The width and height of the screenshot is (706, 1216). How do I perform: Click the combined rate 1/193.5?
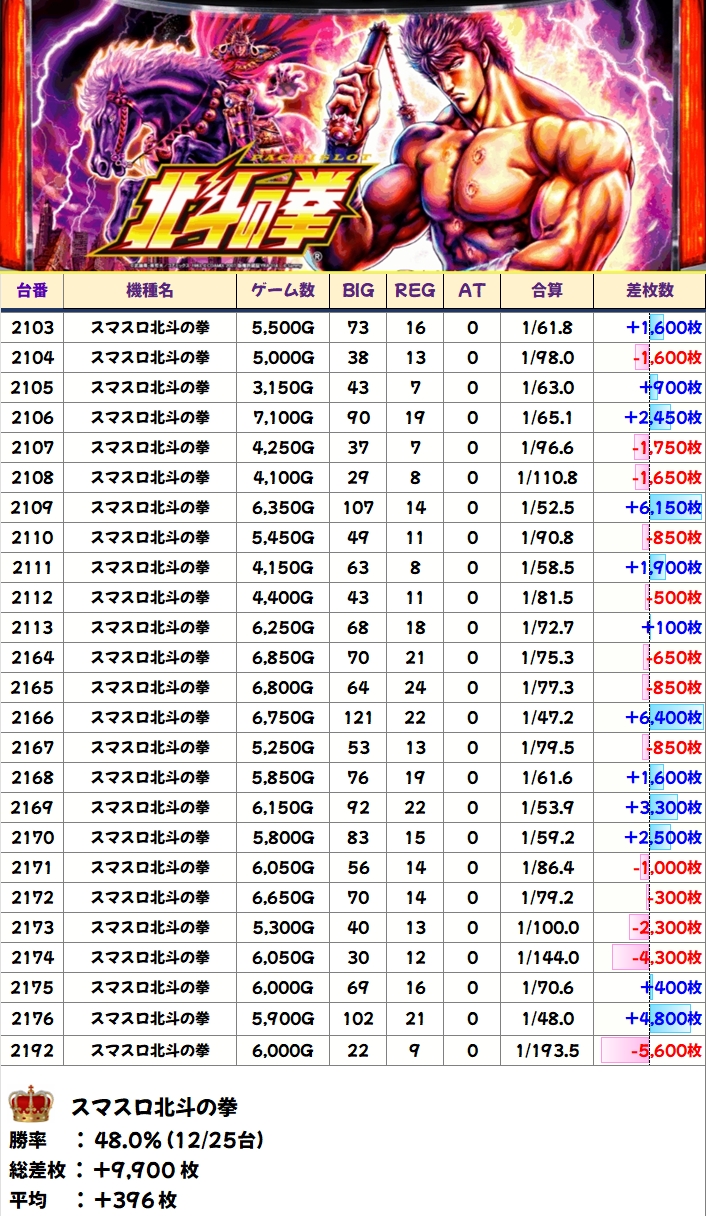point(547,1050)
